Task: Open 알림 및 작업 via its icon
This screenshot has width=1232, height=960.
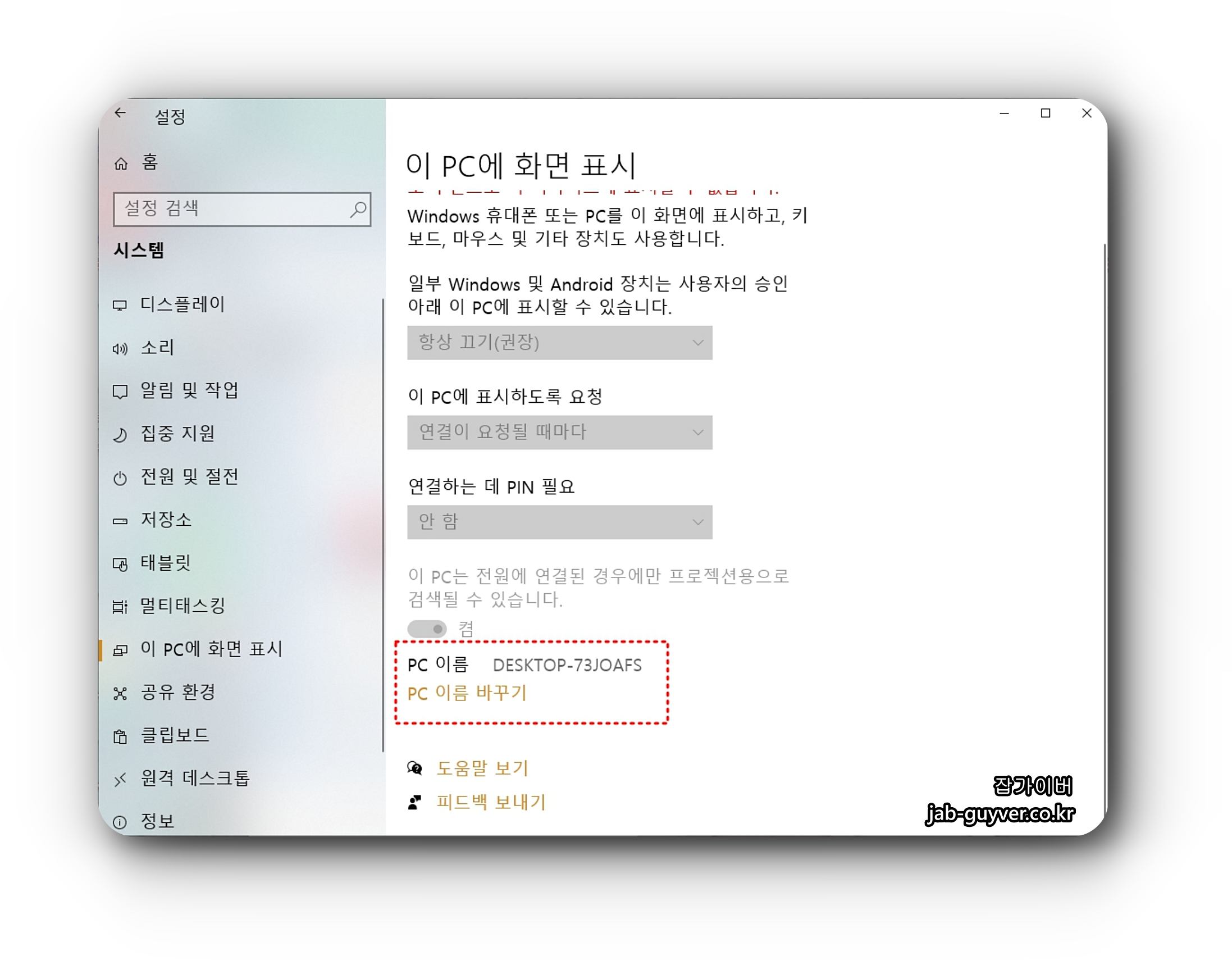Action: 121,391
